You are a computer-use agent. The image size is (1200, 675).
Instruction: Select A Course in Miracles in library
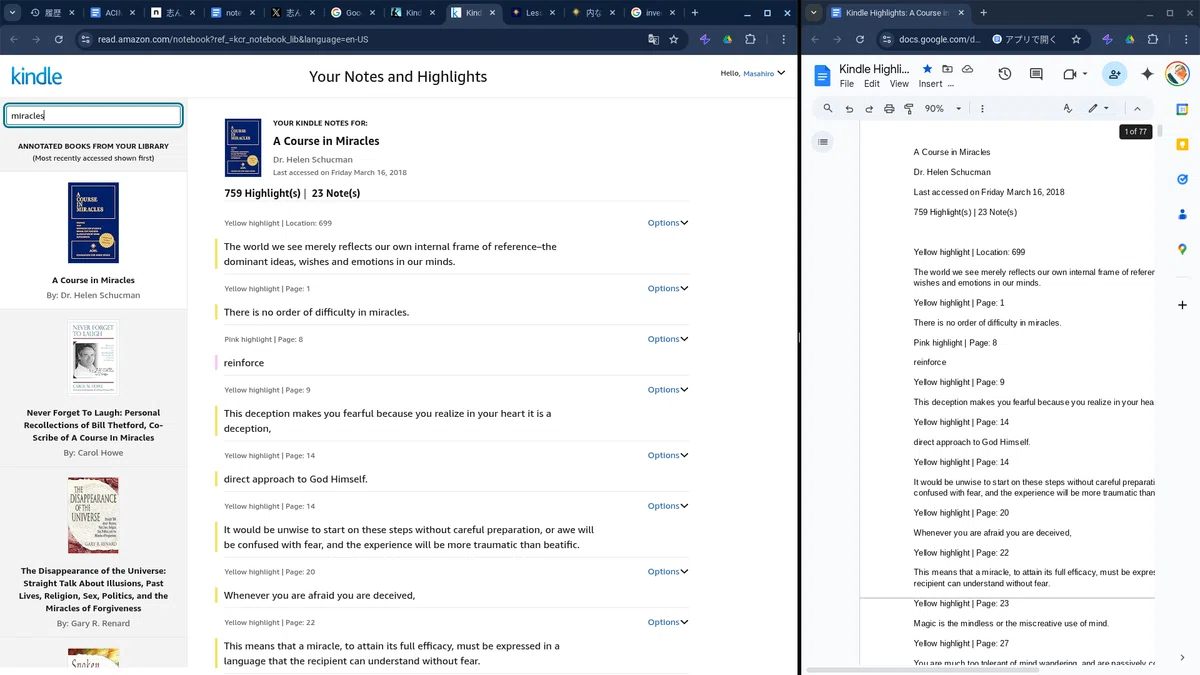[x=93, y=240]
